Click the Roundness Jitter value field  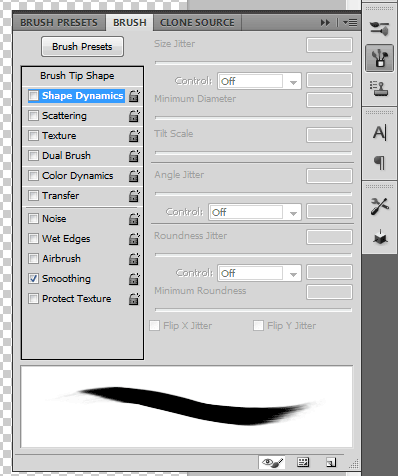click(329, 237)
